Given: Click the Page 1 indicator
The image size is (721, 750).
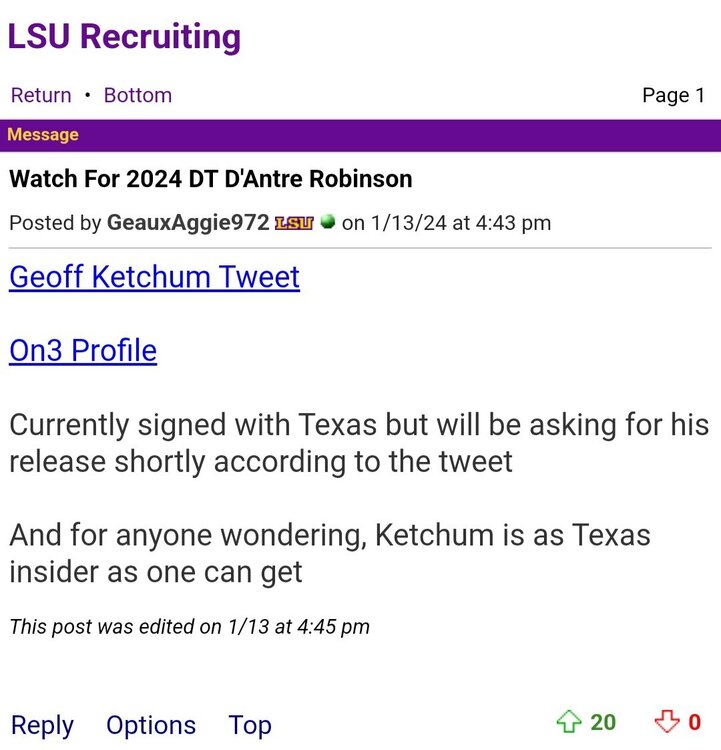Looking at the screenshot, I should click(x=673, y=95).
